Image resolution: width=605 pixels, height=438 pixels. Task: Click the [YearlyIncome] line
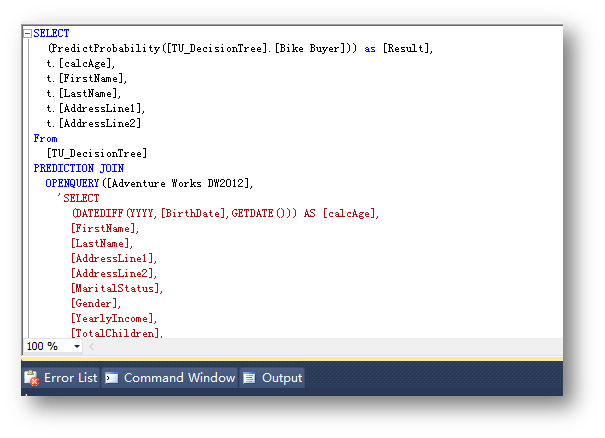coord(114,319)
